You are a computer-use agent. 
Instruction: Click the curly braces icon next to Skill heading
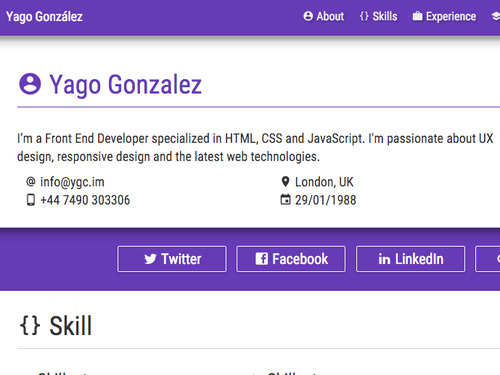tap(30, 325)
